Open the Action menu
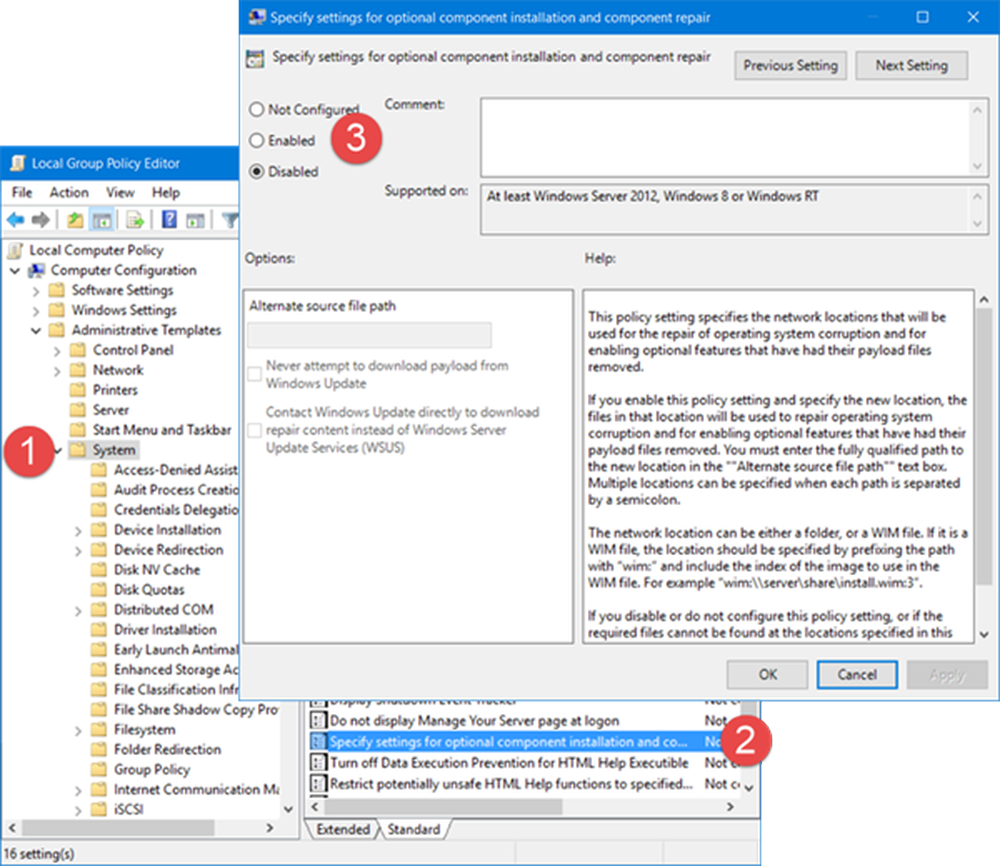Image resolution: width=1000 pixels, height=866 pixels. tap(69, 192)
